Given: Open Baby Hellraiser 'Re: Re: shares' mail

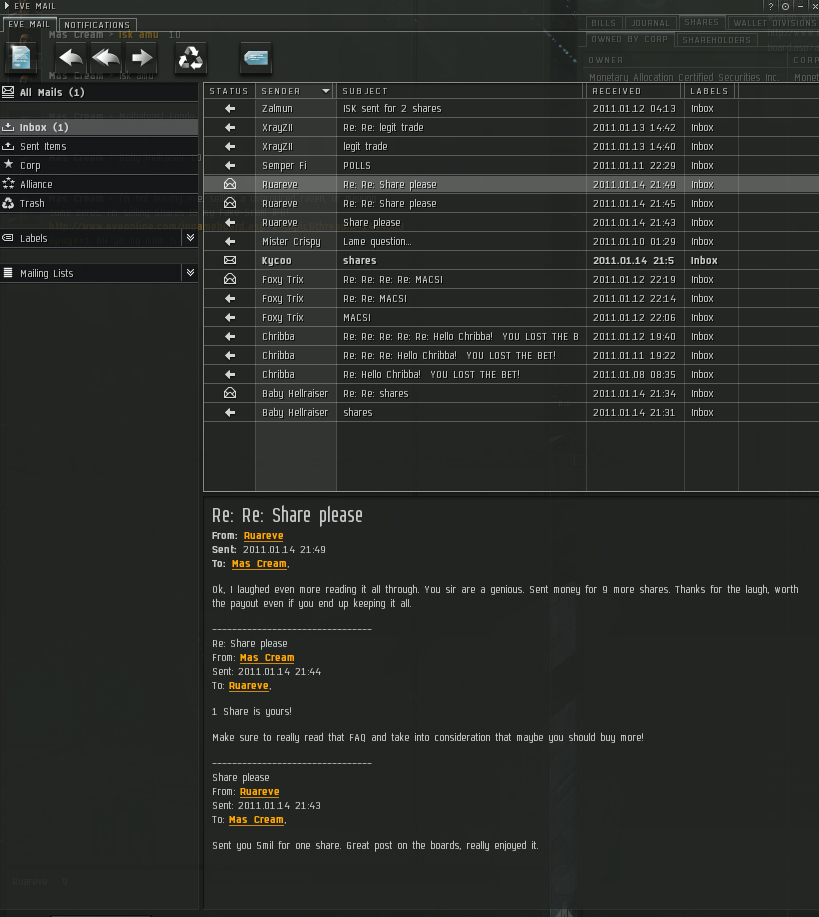Looking at the screenshot, I should click(x=511, y=394).
